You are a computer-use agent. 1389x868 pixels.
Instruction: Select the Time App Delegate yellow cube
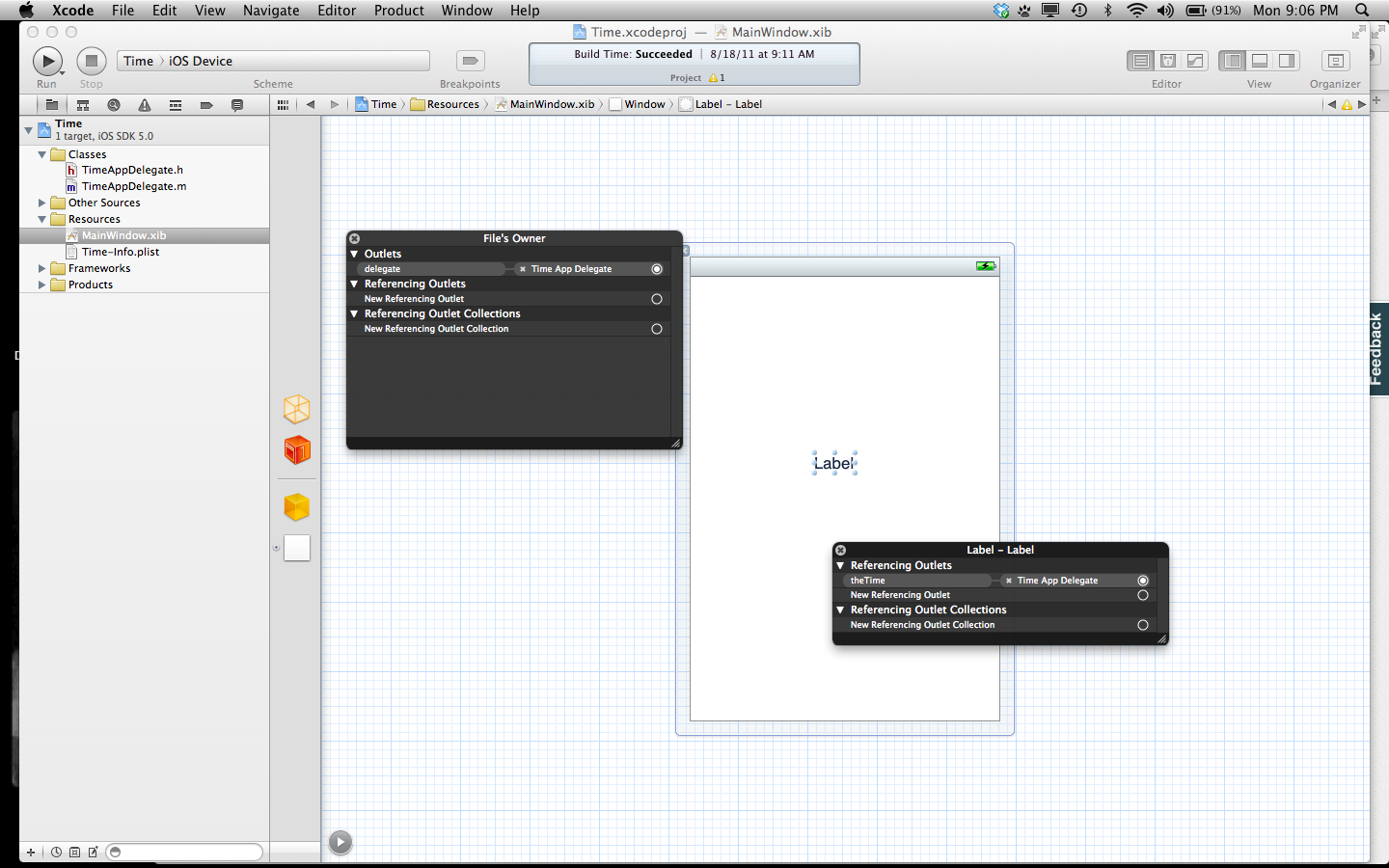(x=297, y=506)
